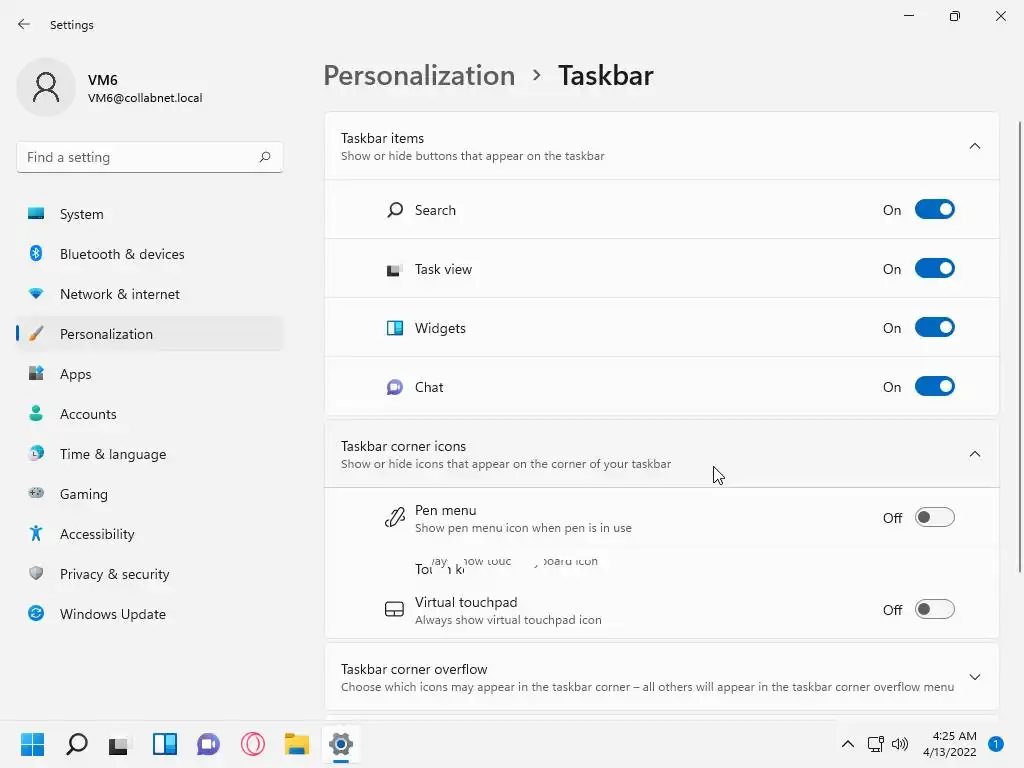Open Privacy & security

click(150, 574)
